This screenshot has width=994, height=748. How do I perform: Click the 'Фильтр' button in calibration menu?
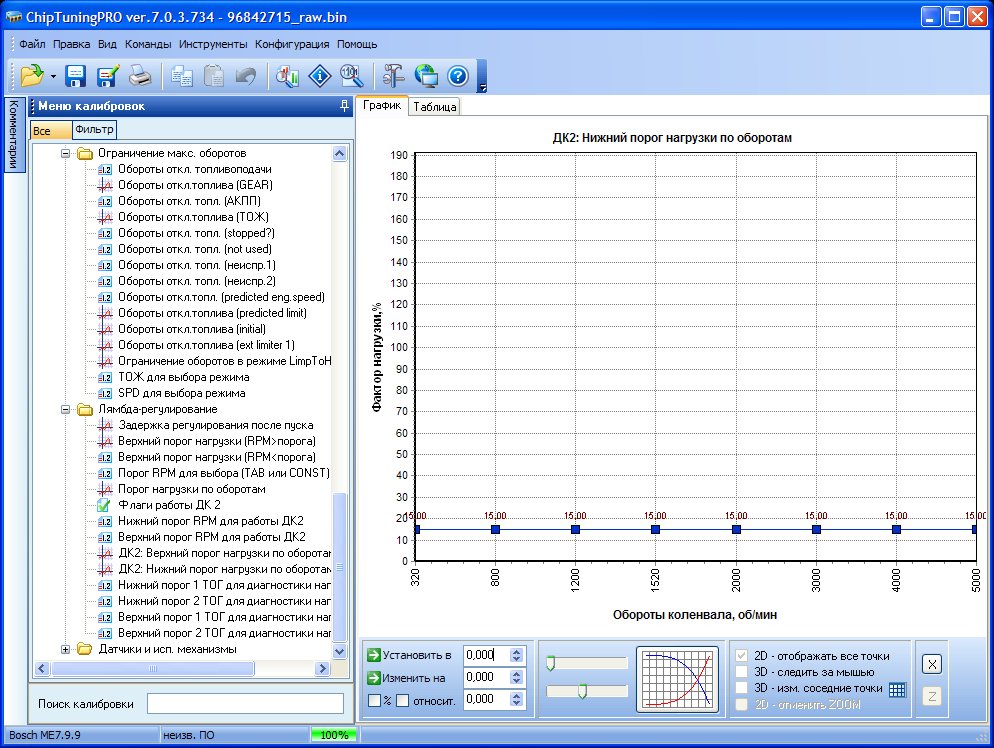pyautogui.click(x=94, y=129)
